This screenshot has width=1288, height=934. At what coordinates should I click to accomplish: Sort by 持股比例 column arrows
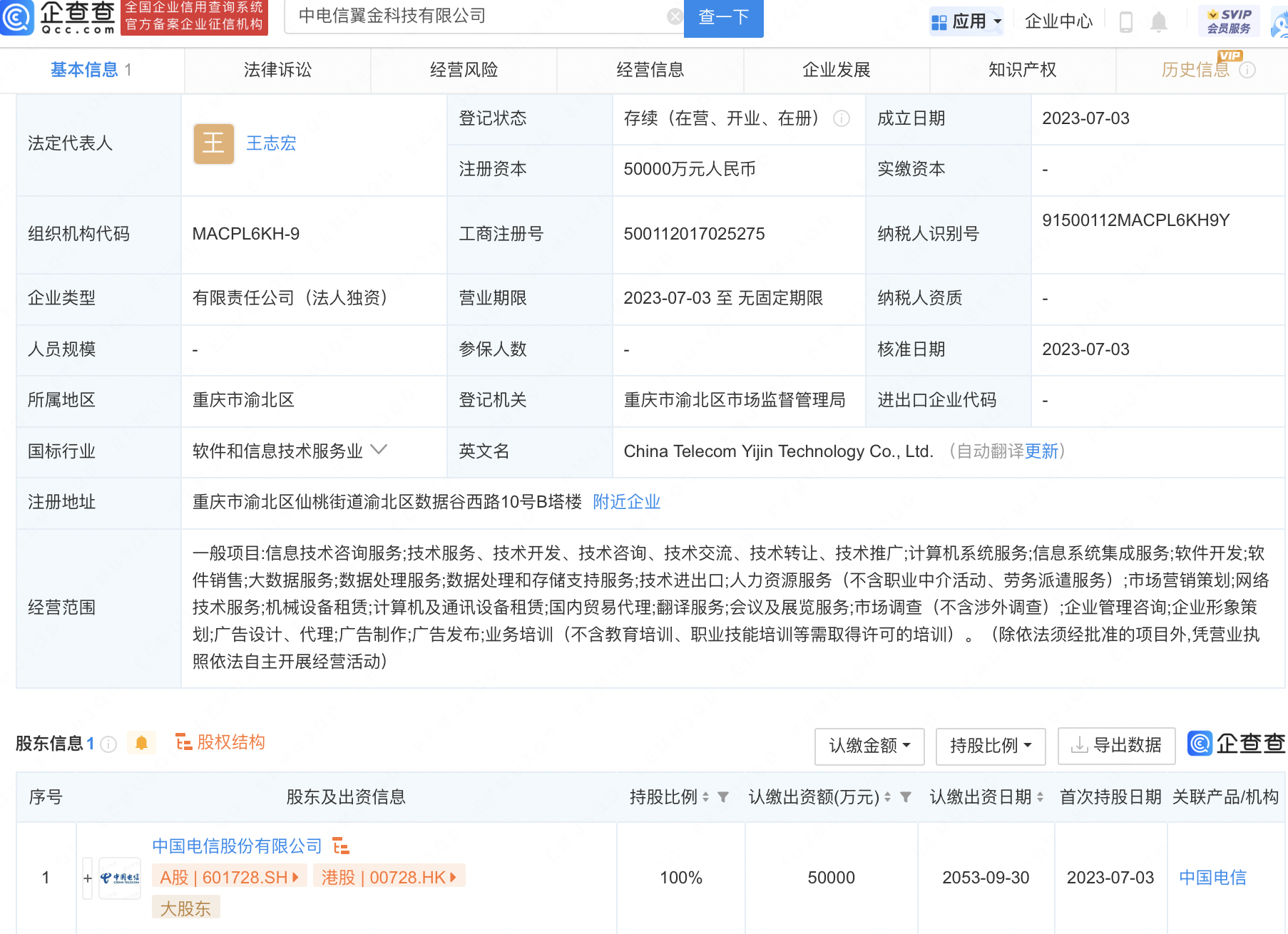(705, 797)
